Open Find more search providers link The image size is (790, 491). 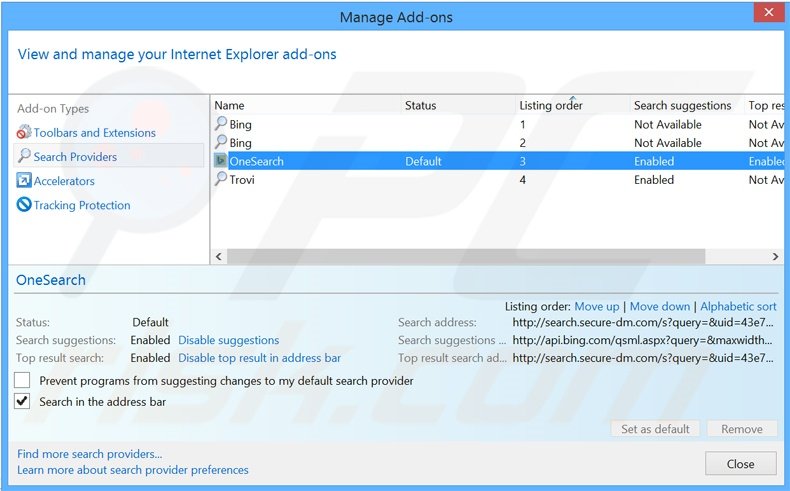[89, 453]
